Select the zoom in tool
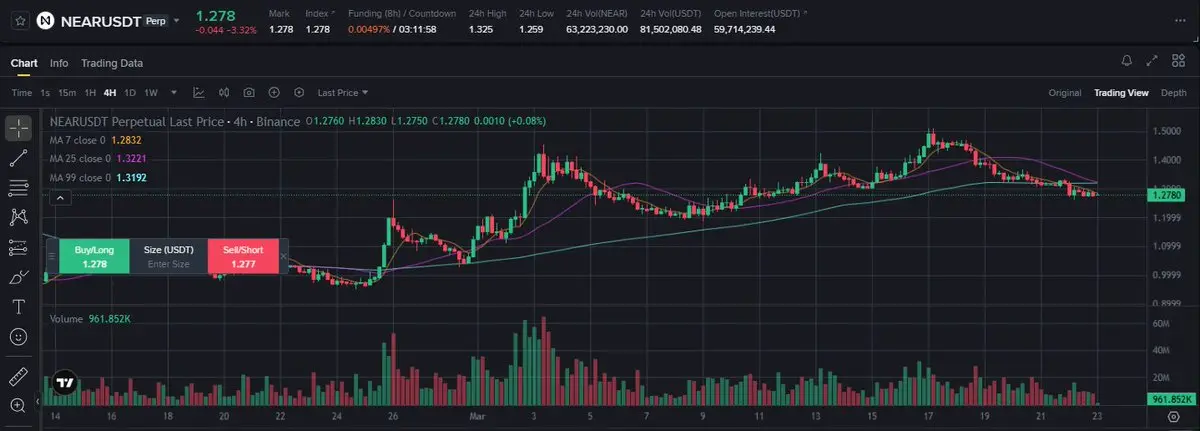Image resolution: width=1200 pixels, height=431 pixels. [x=19, y=406]
